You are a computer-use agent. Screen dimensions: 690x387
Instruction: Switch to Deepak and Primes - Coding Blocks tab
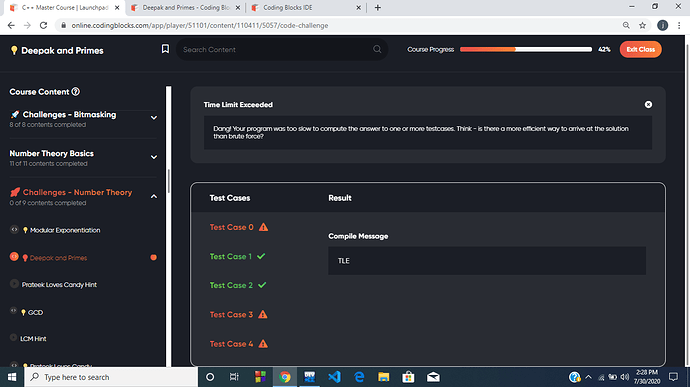185,7
